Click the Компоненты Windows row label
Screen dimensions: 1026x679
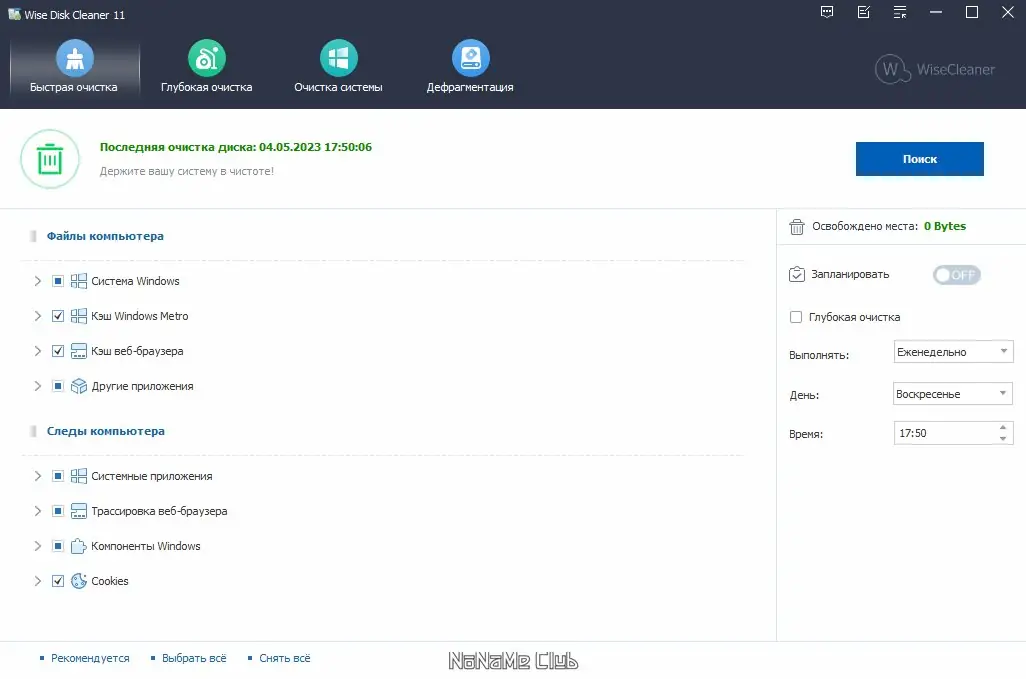tap(146, 546)
